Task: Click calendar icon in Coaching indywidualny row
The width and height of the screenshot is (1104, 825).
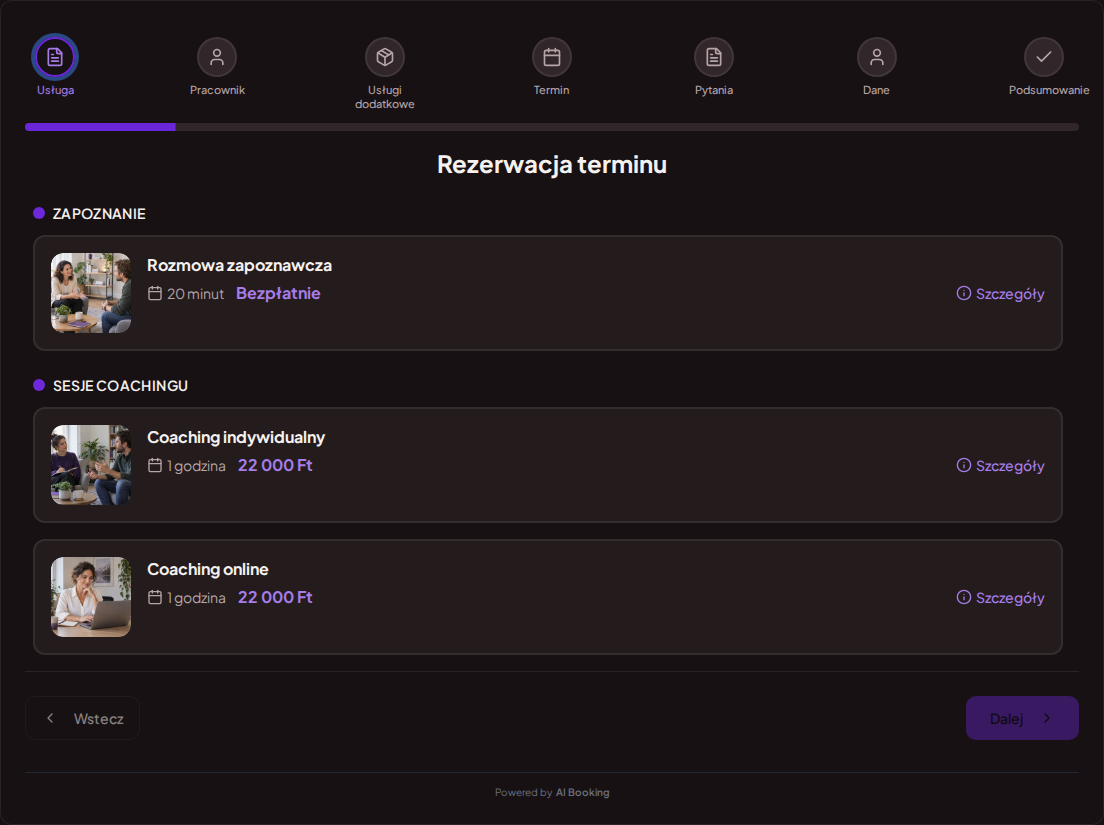Action: pos(155,465)
